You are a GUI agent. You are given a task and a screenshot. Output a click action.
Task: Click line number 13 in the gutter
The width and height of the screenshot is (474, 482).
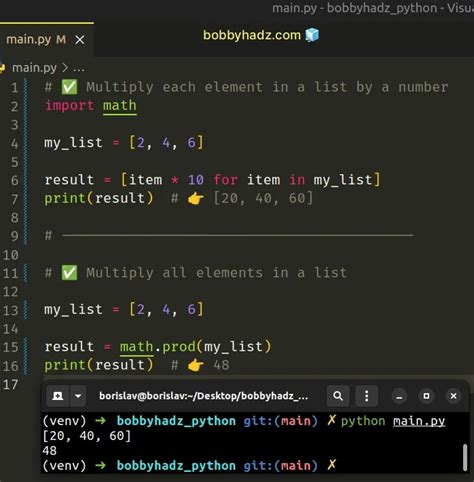pyautogui.click(x=10, y=310)
